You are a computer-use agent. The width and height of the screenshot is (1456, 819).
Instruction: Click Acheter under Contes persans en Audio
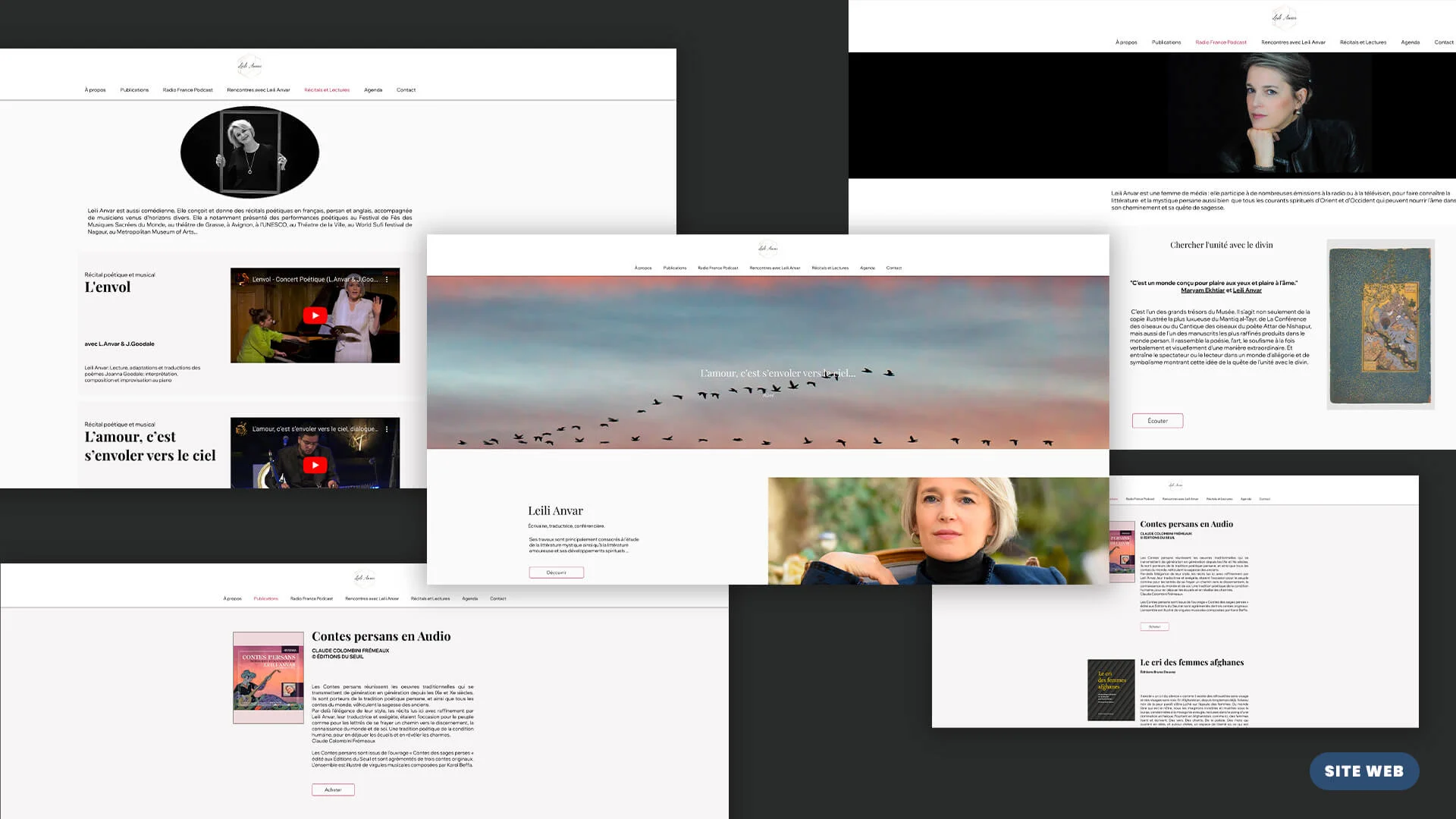333,790
